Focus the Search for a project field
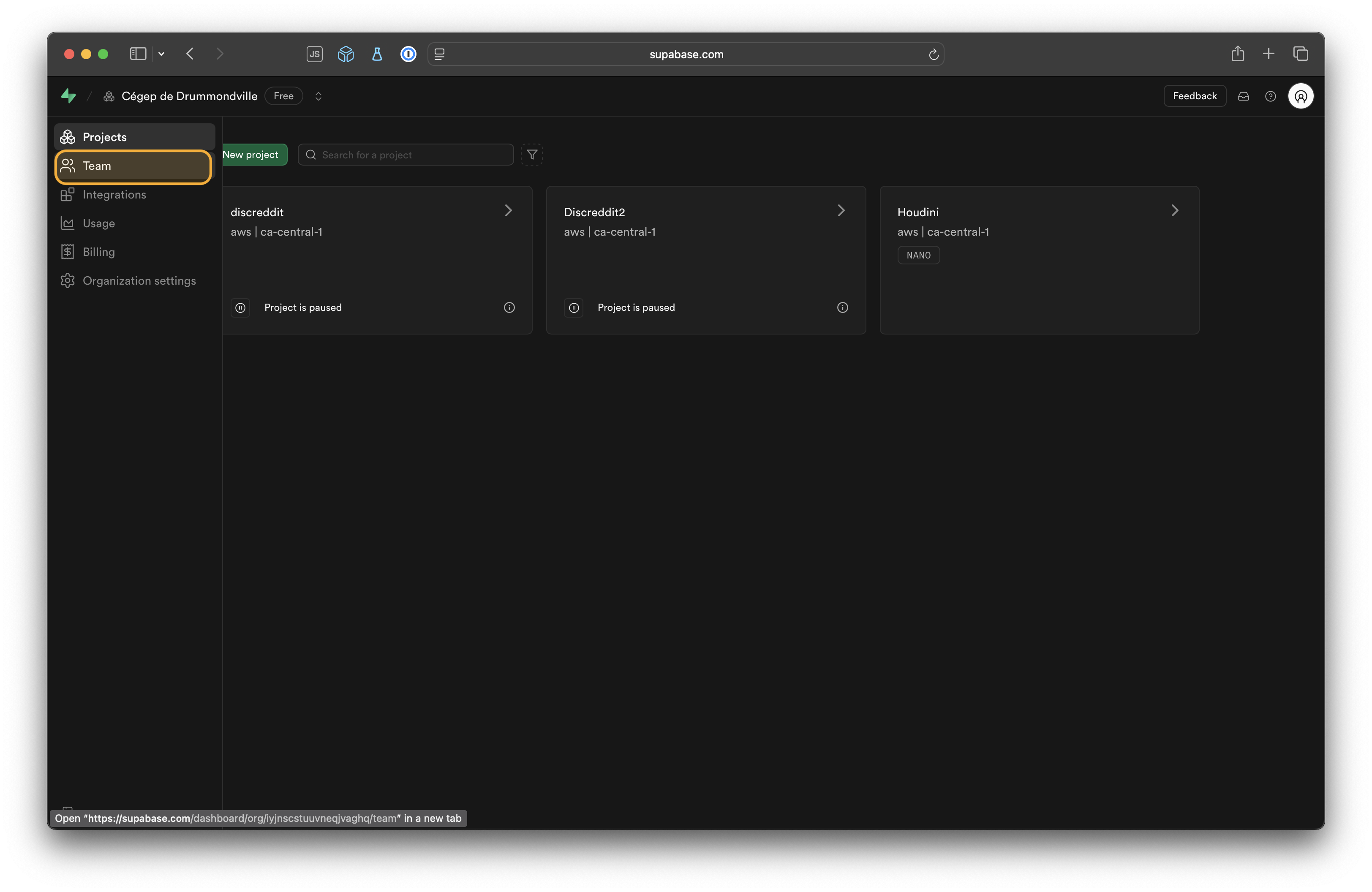Screen dimensions: 1372x892 click(406, 155)
